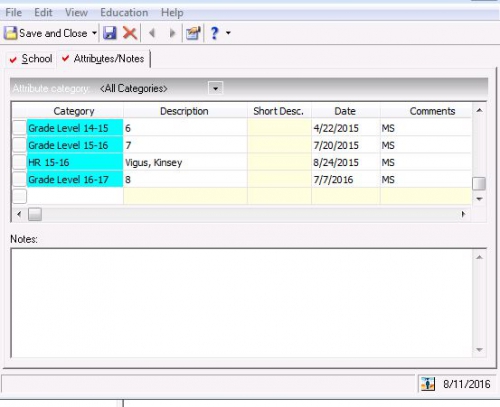
Task: Click the attributes grid scroll down arrow
Action: coord(479,199)
